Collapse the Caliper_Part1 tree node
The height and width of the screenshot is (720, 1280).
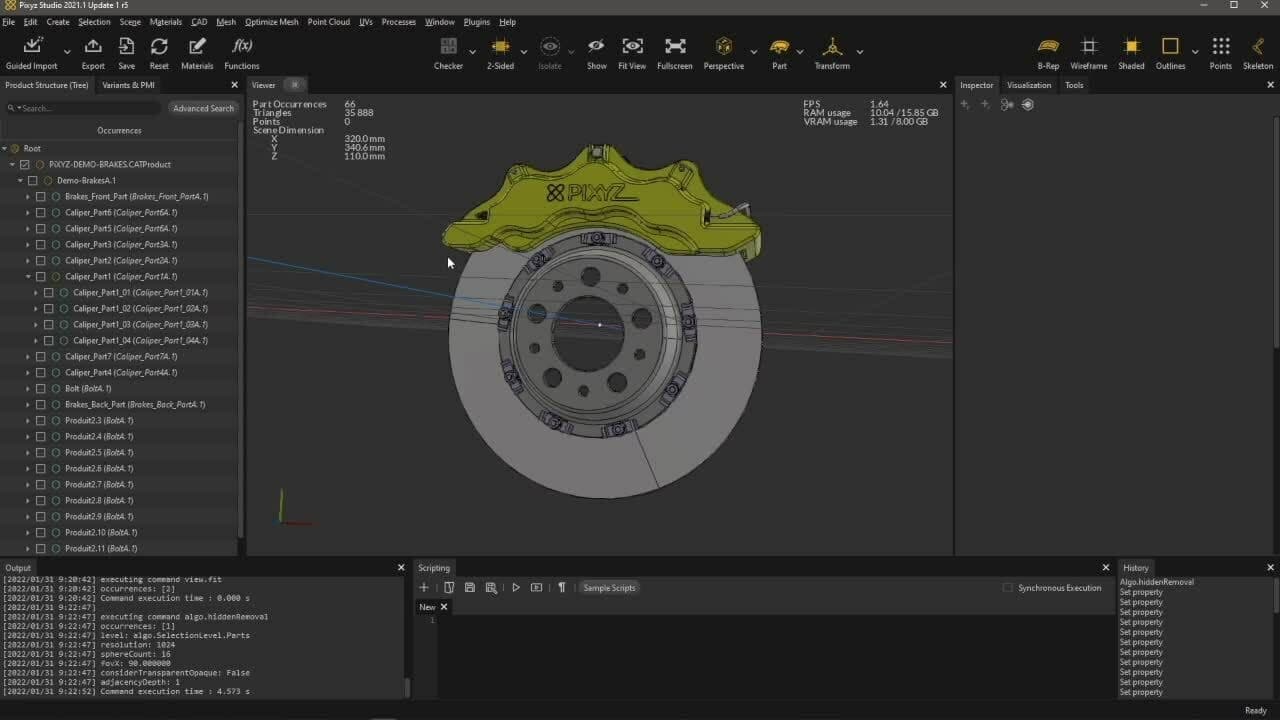[28, 276]
